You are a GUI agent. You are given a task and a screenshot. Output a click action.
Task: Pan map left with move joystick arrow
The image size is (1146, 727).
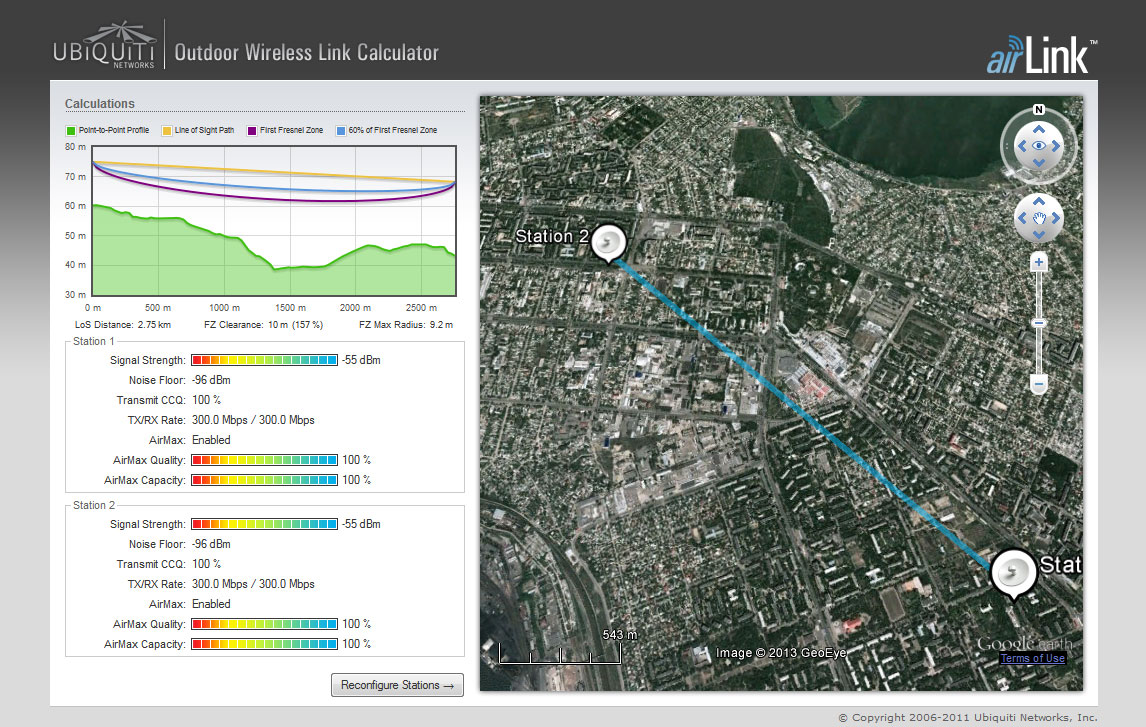point(1022,218)
